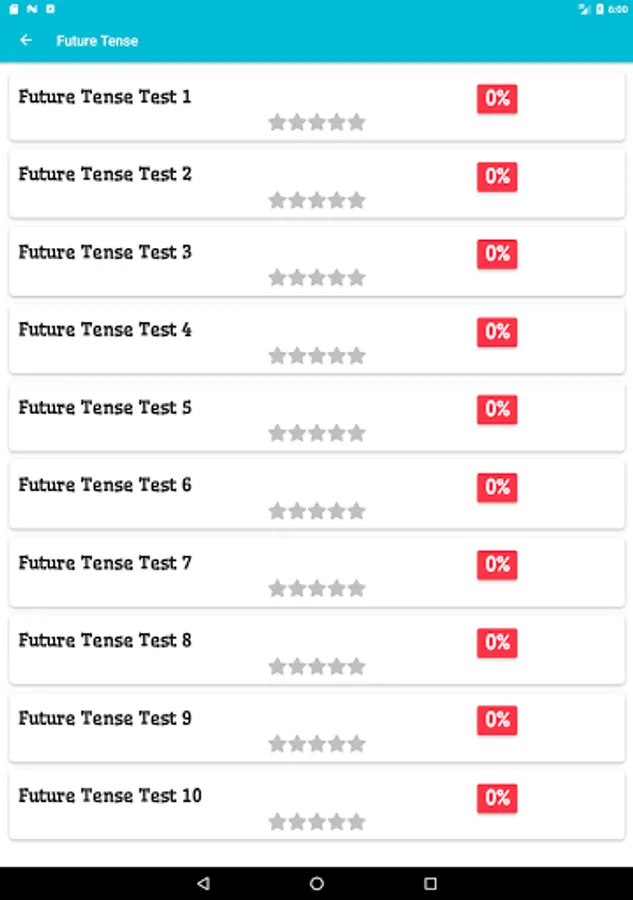Select Future Tense Test 3 entry

click(105, 252)
